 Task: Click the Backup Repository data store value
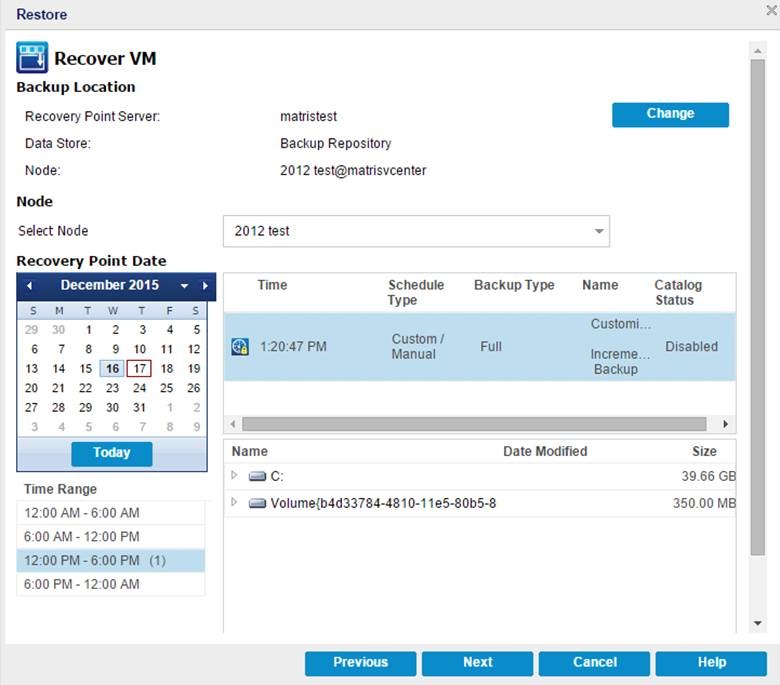[336, 144]
